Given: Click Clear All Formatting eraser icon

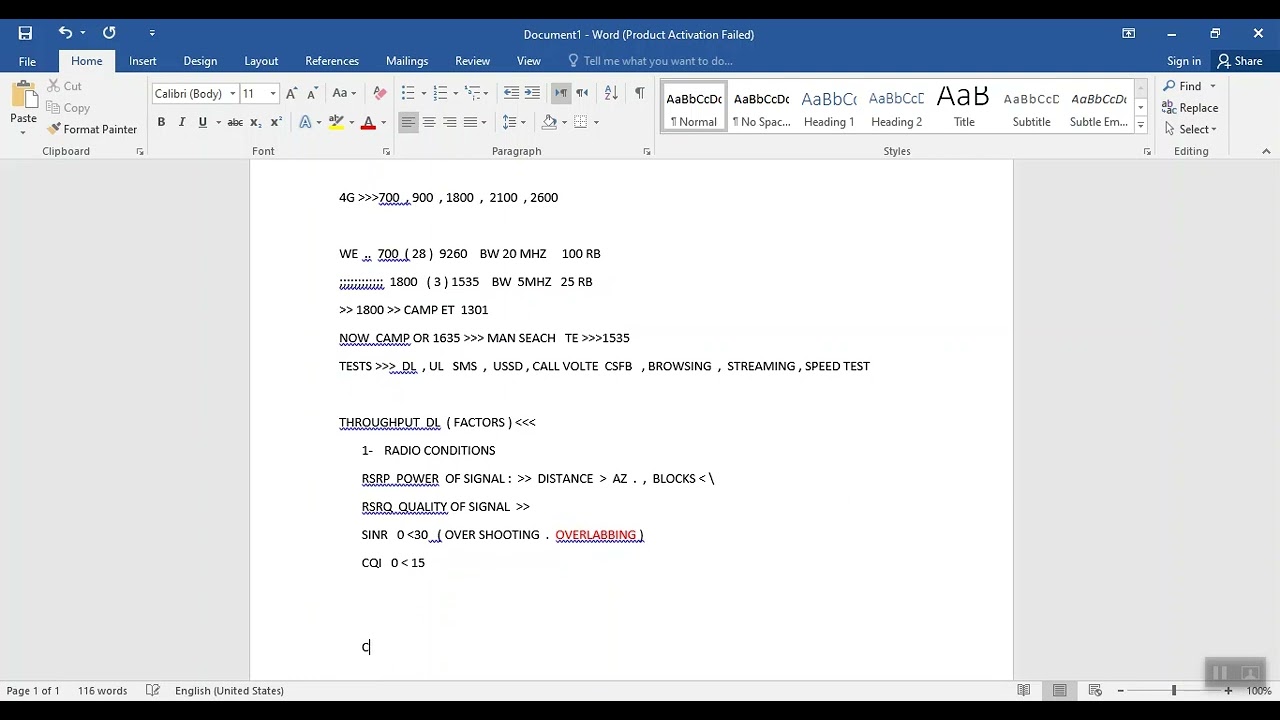Looking at the screenshot, I should tap(380, 93).
